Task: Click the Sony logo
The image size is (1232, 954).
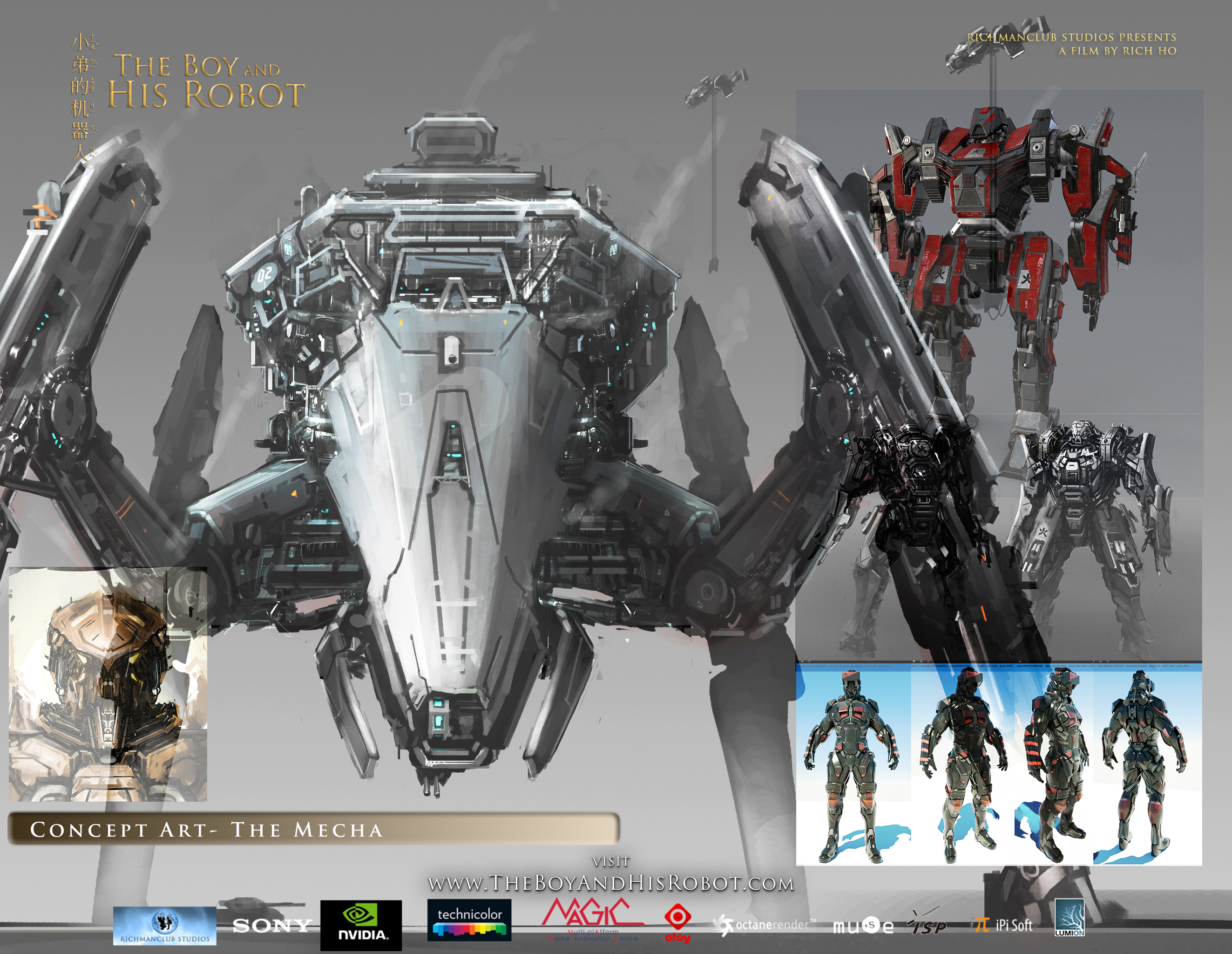Action: tap(272, 925)
